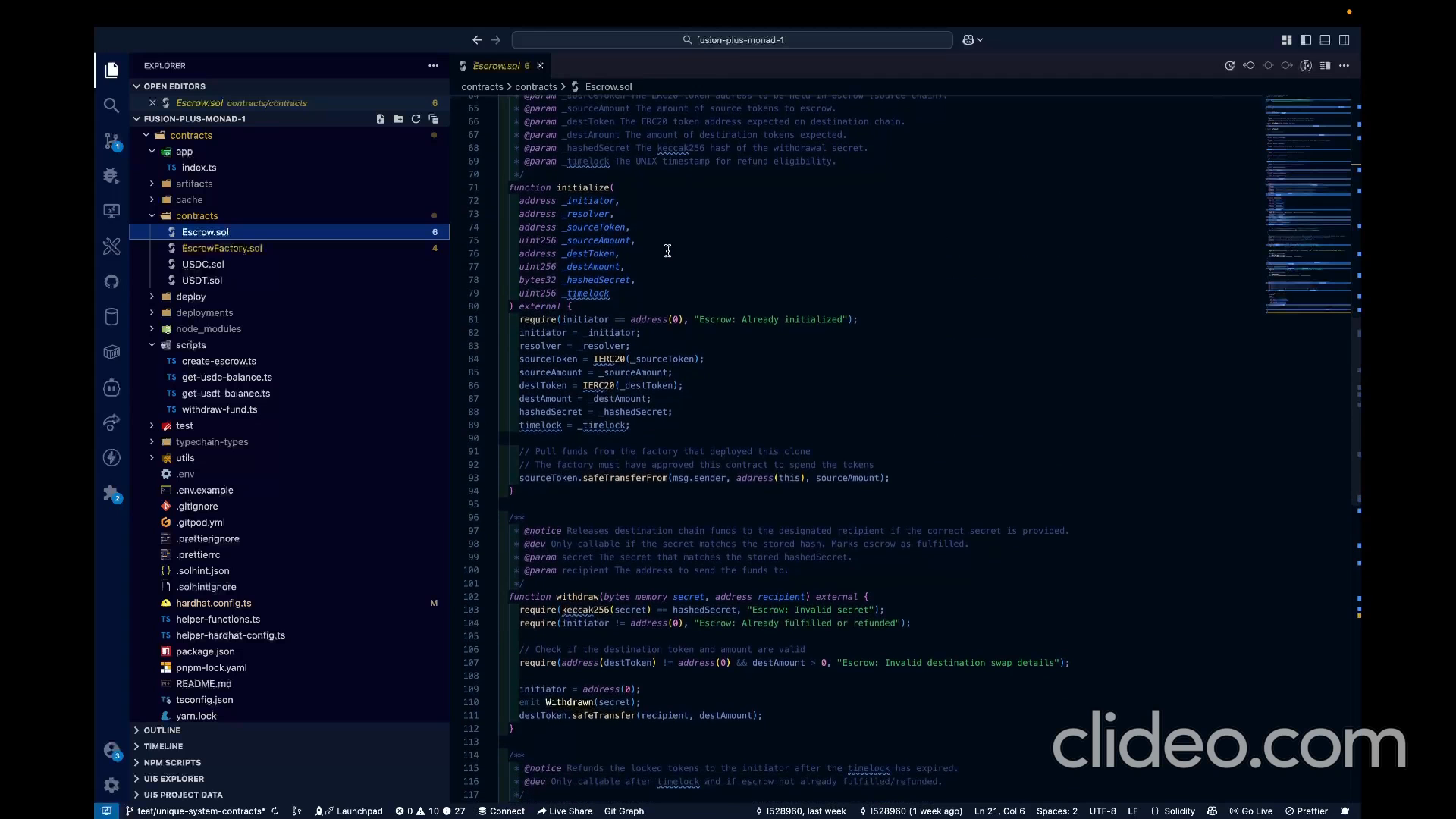Click New Folder icon in project header
Screen dimensions: 1456x819
click(398, 119)
